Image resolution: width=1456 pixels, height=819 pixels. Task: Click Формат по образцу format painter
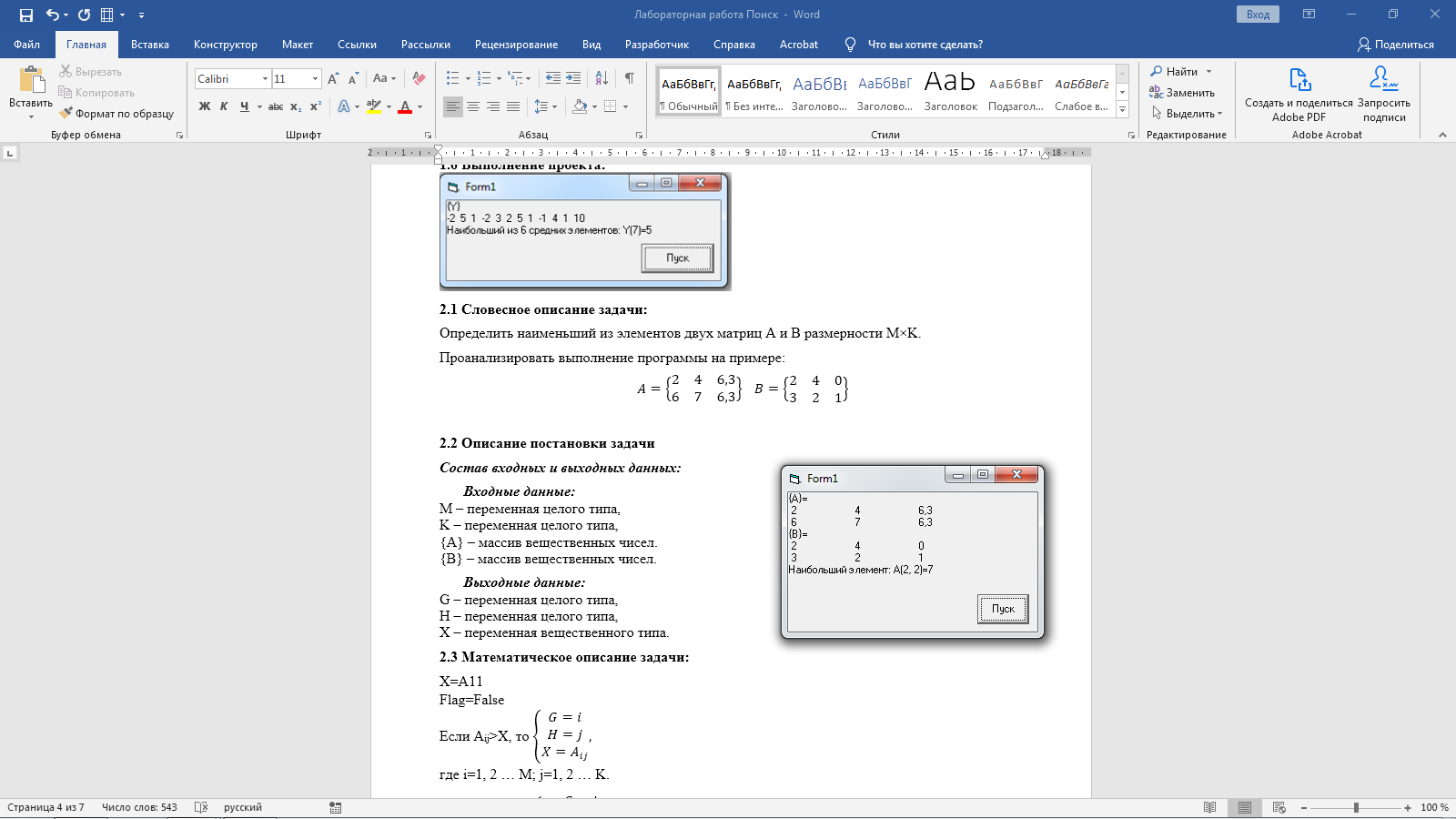pyautogui.click(x=116, y=114)
